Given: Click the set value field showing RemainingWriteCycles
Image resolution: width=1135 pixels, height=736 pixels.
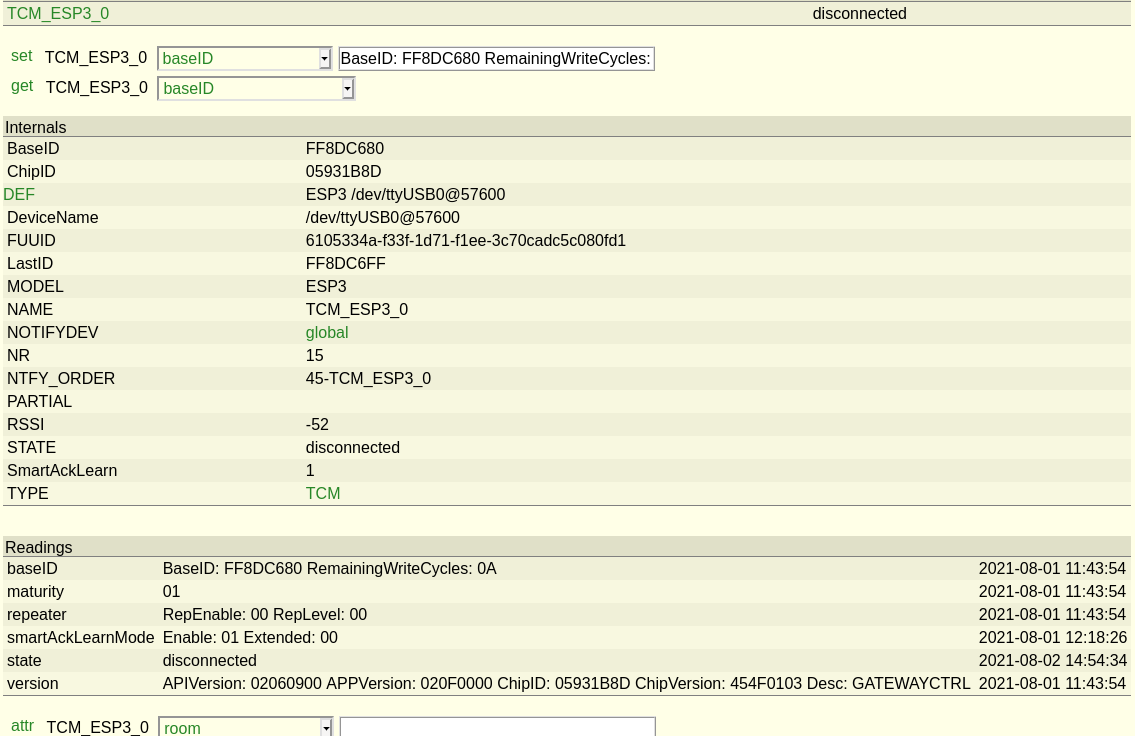Looking at the screenshot, I should click(496, 59).
